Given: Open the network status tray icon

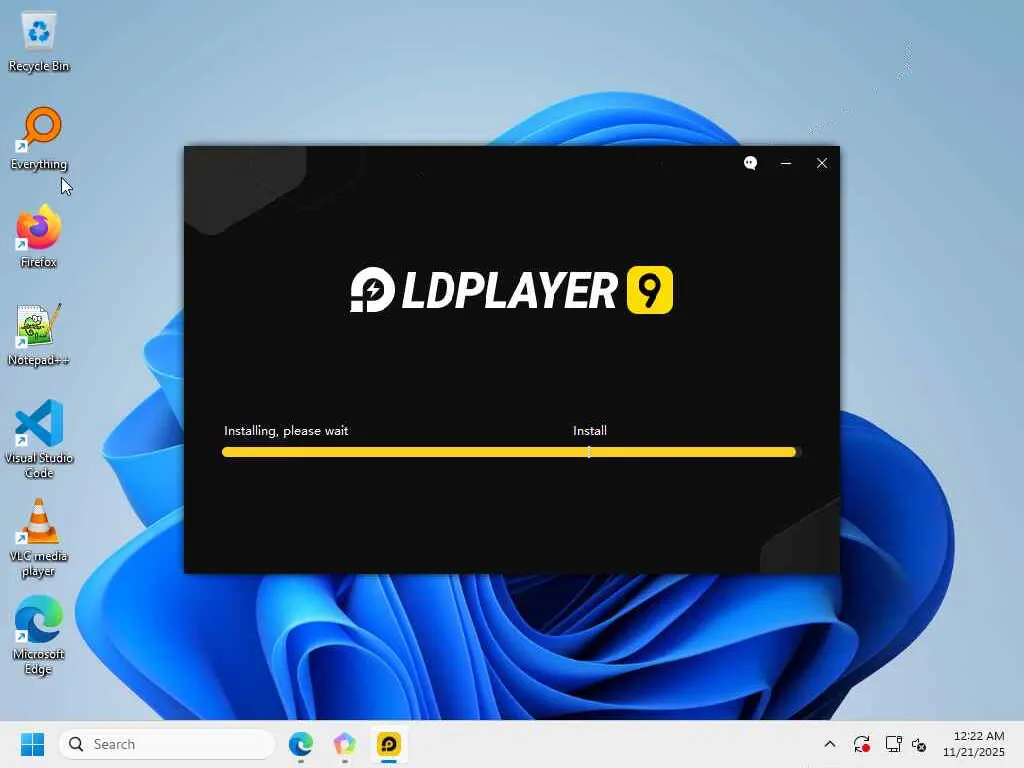Looking at the screenshot, I should pos(893,744).
